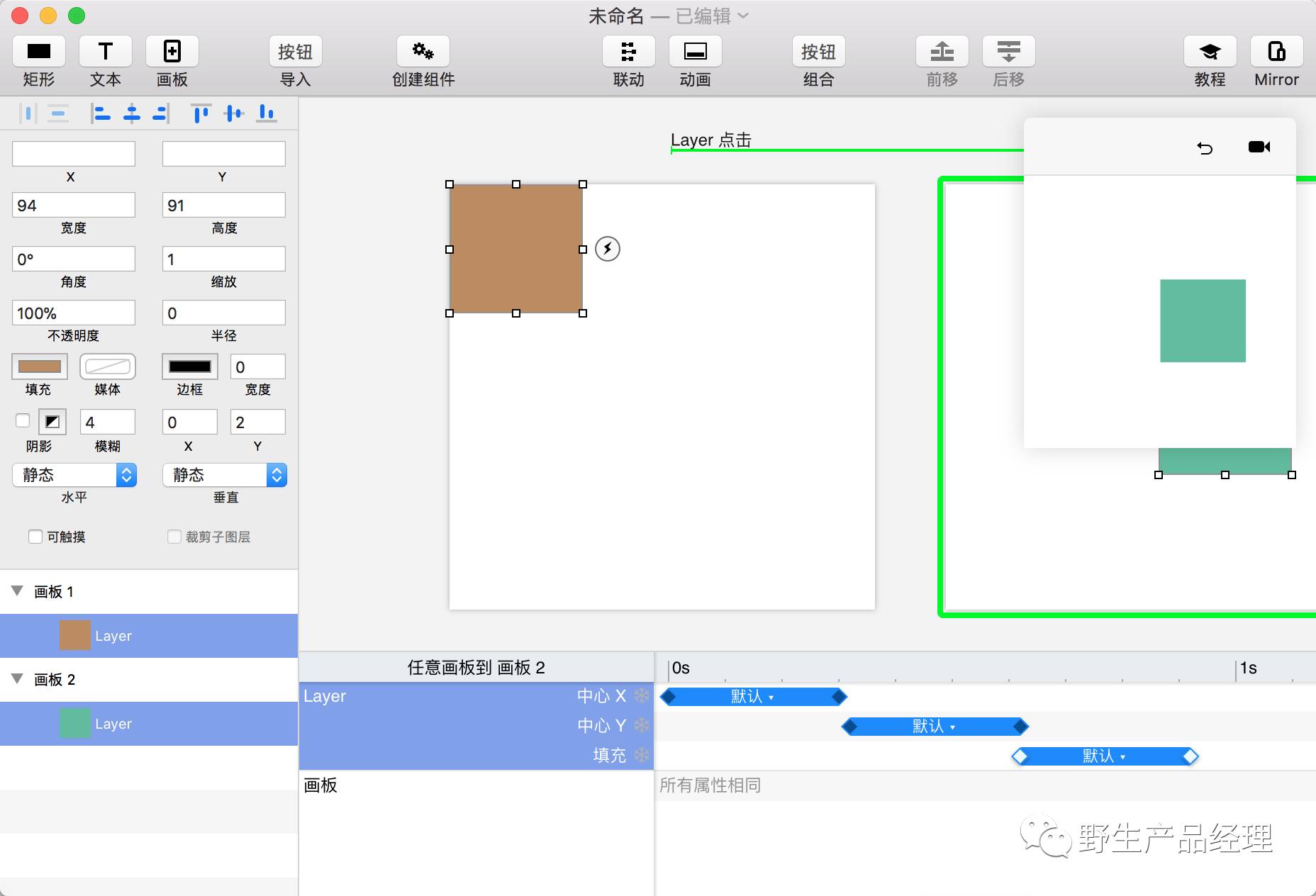
Task: Click the preview video record icon
Action: (x=1259, y=147)
